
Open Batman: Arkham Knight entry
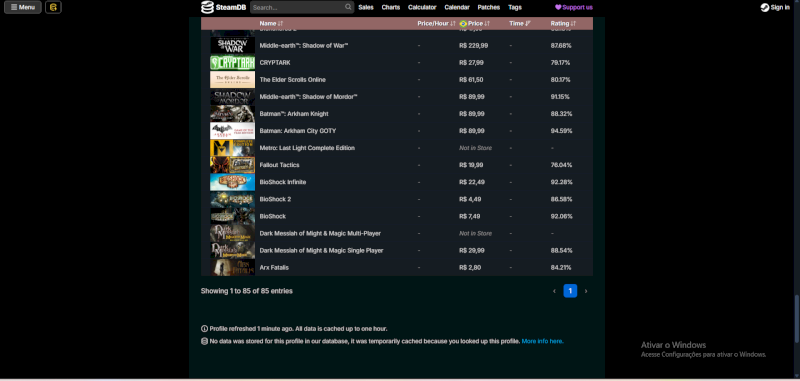[294, 114]
